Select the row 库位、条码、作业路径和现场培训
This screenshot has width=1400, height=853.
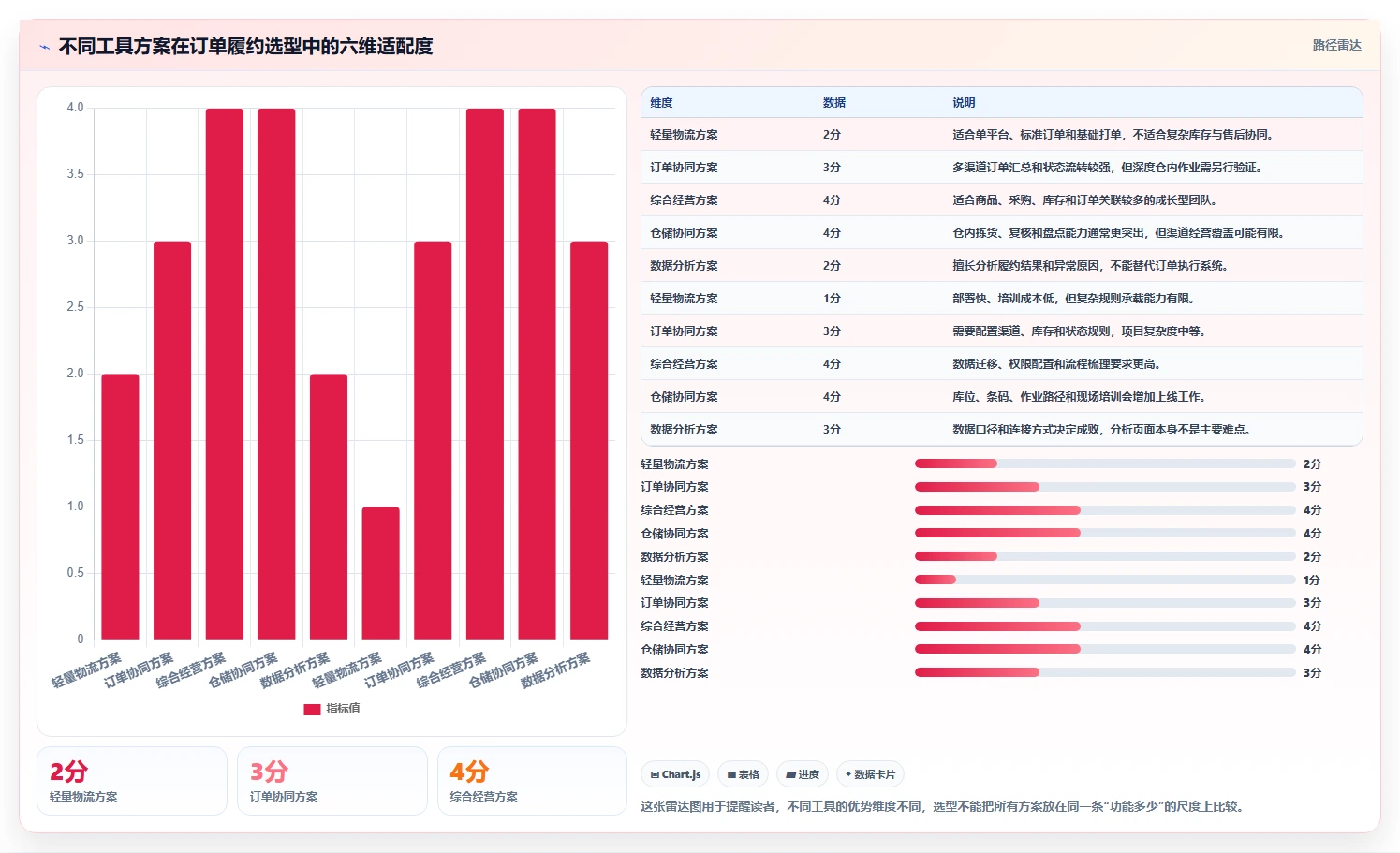point(1001,397)
